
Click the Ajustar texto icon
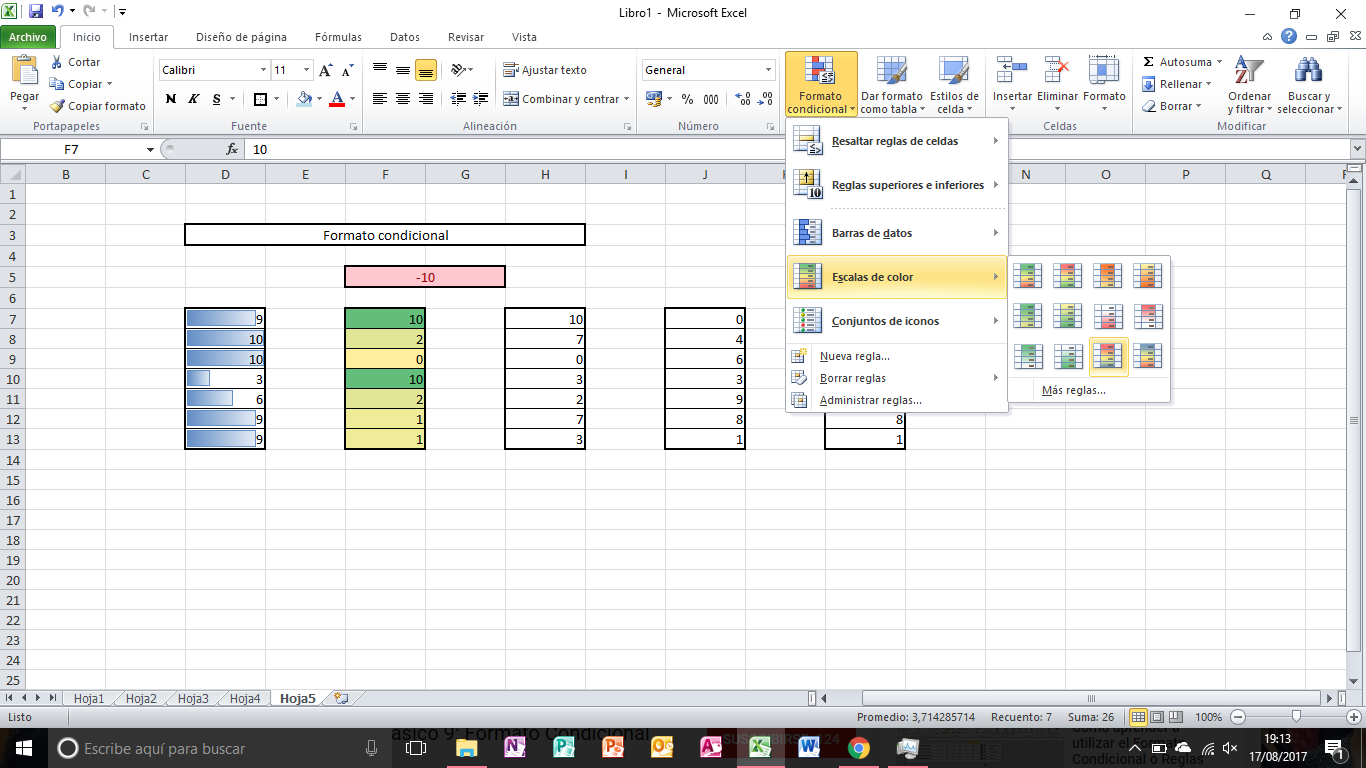(x=541, y=69)
